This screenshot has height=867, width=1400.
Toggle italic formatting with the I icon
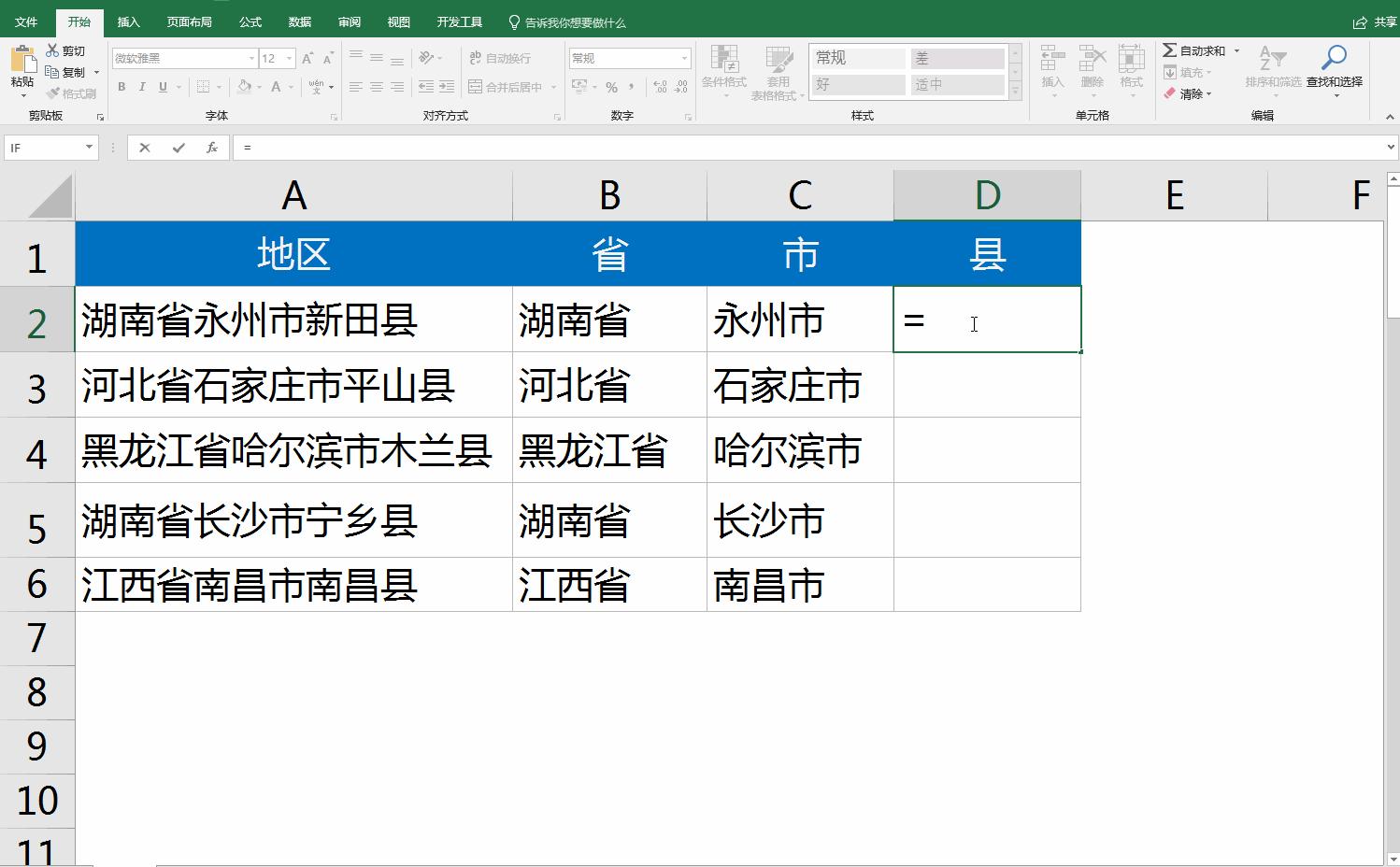tap(142, 87)
